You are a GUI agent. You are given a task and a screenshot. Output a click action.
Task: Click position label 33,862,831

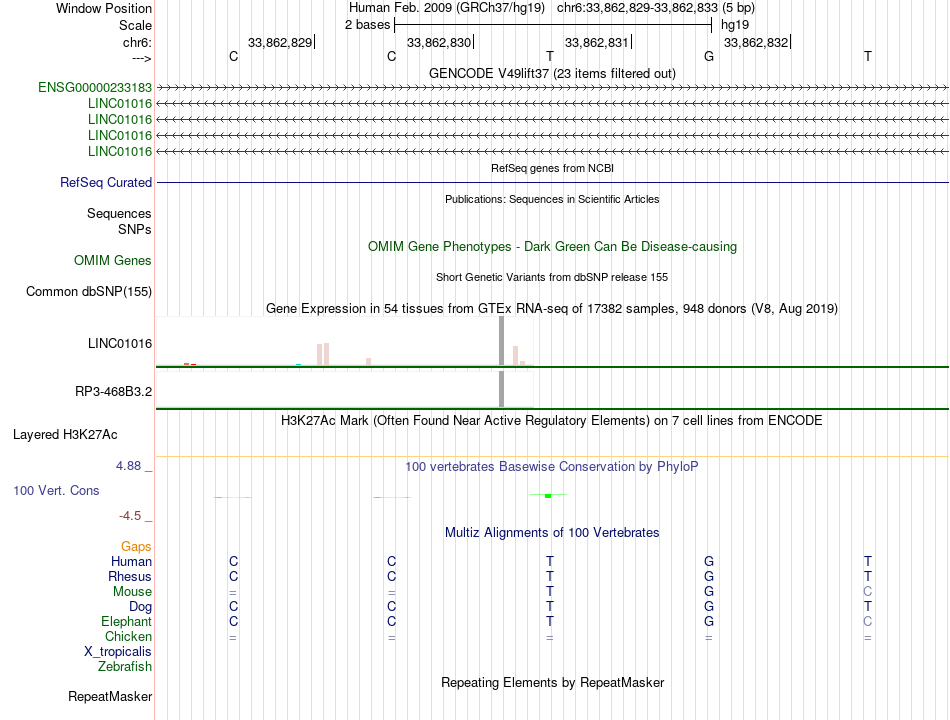point(597,42)
